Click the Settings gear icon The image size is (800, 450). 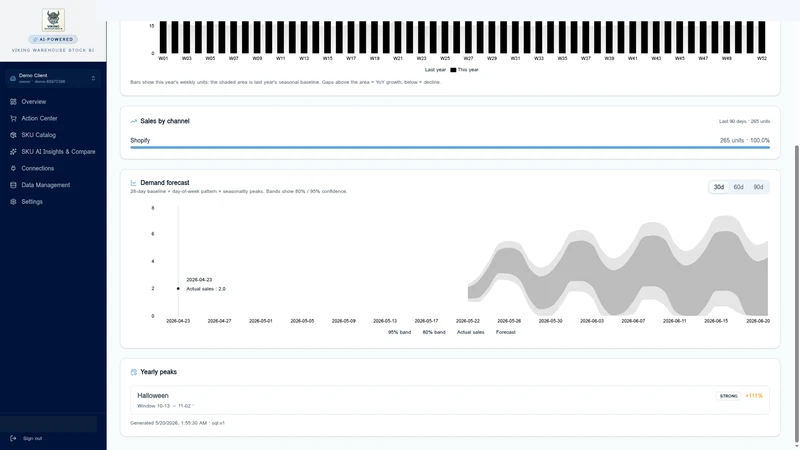[x=13, y=202]
